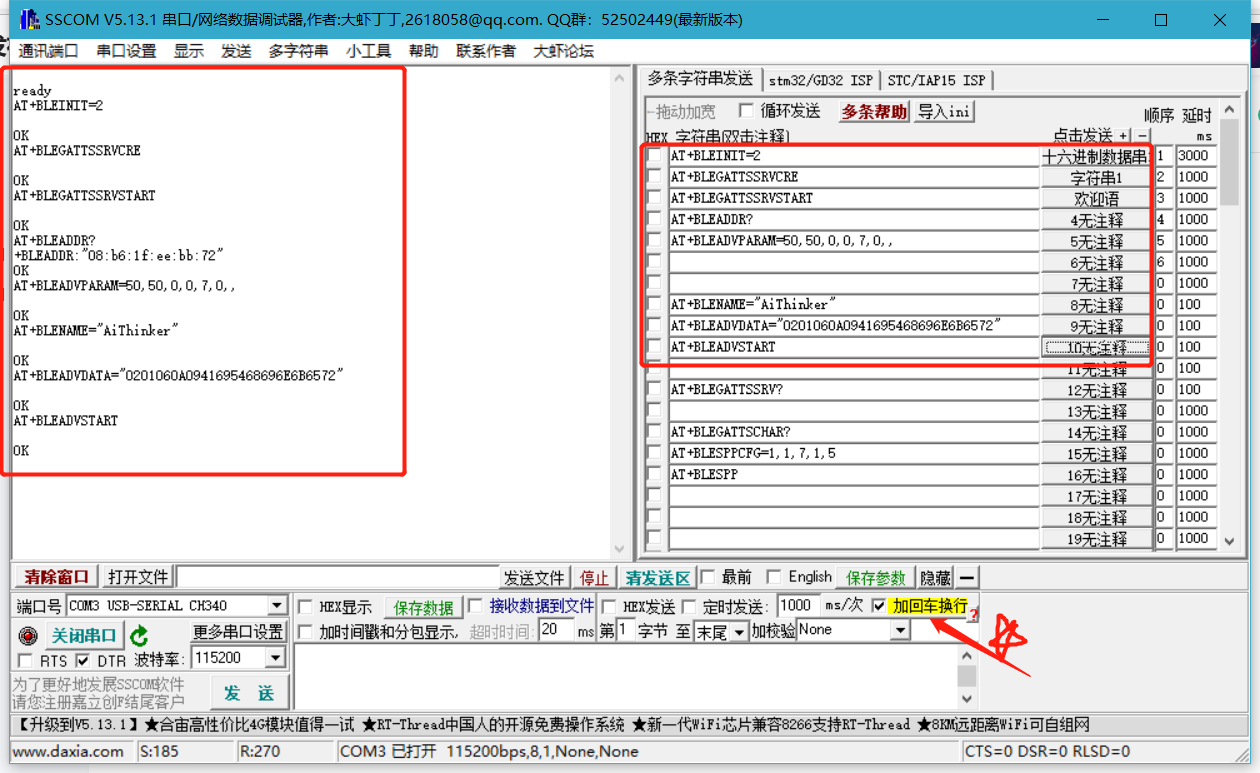The width and height of the screenshot is (1260, 773).
Task: Open the 小工具 menu
Action: pos(368,51)
